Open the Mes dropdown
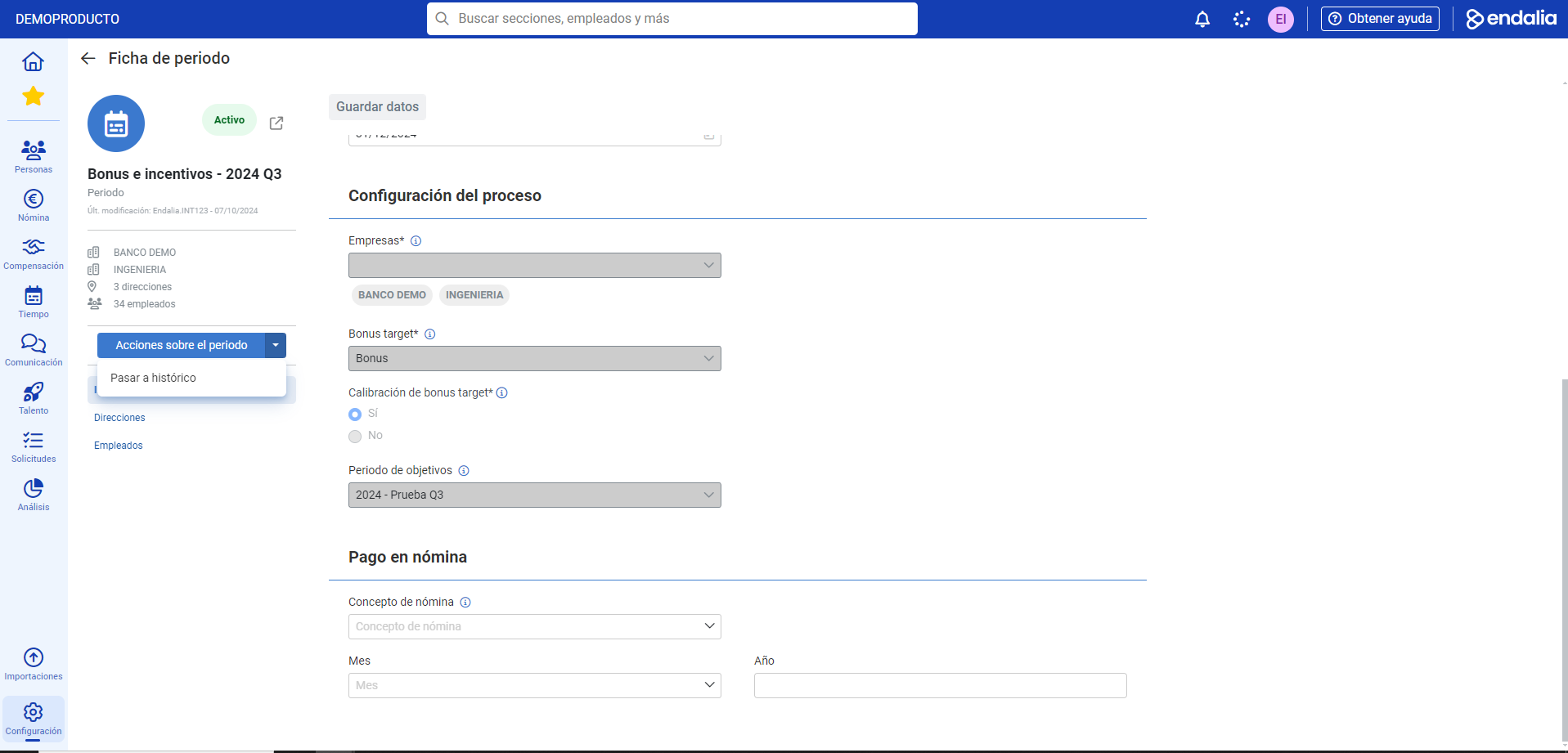The image size is (1568, 753). 535,686
